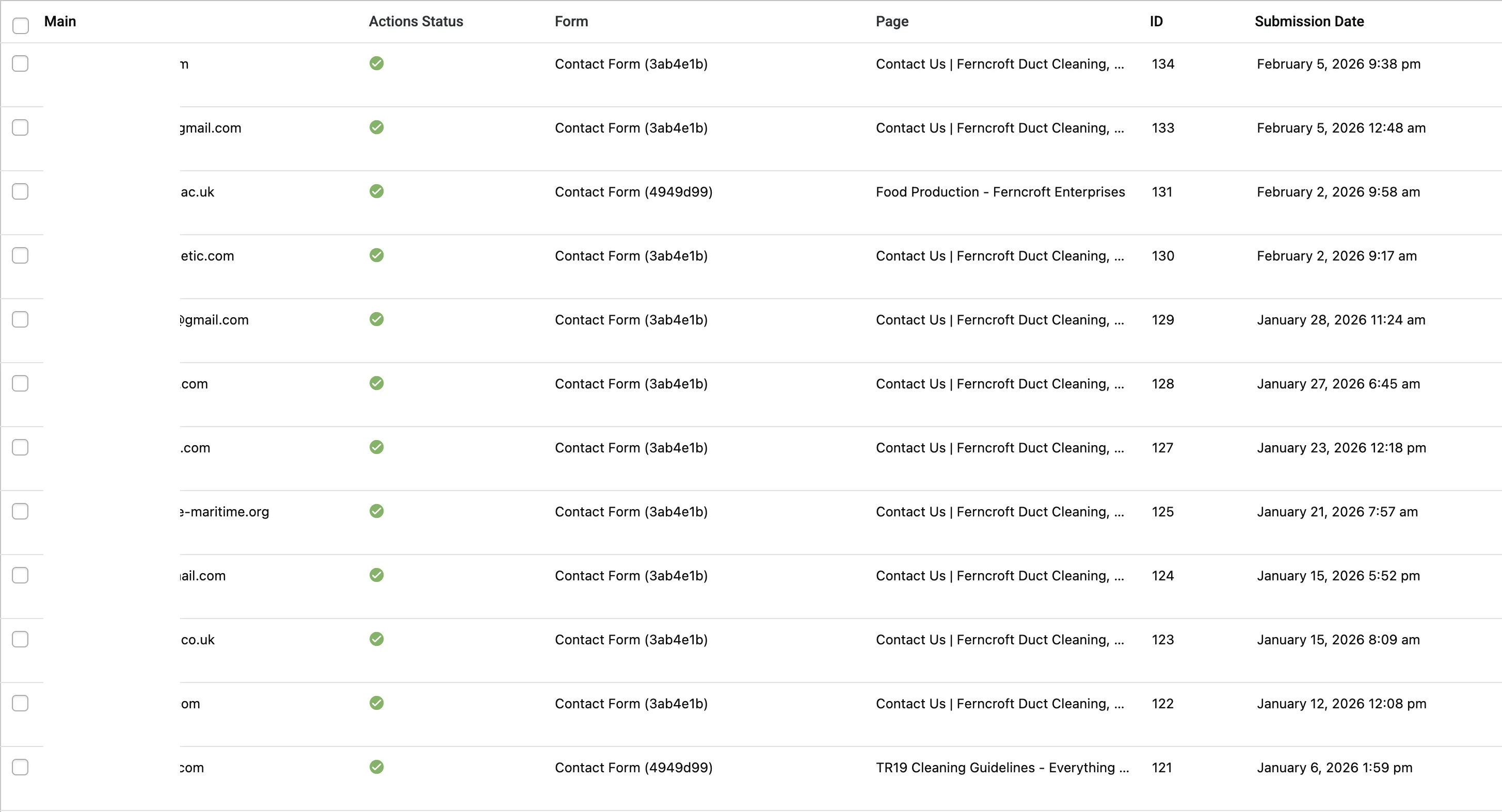Click the success checkmark icon for entry 128
Screen dimensions: 1502x812
click(x=376, y=383)
